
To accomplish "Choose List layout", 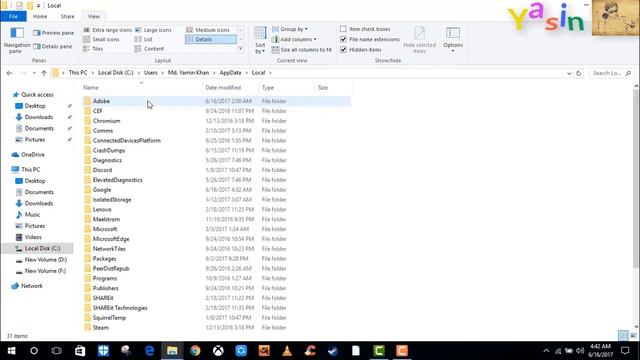I will 144,39.
